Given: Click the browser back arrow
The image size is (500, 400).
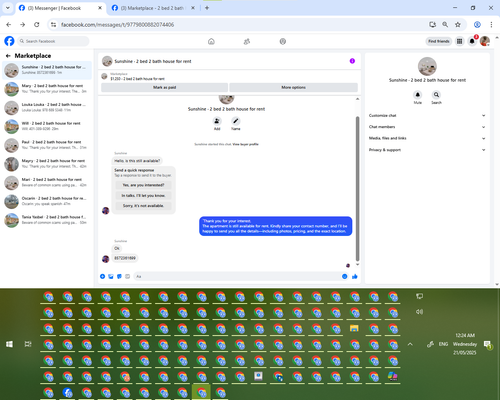Looking at the screenshot, I should pos(9,24).
